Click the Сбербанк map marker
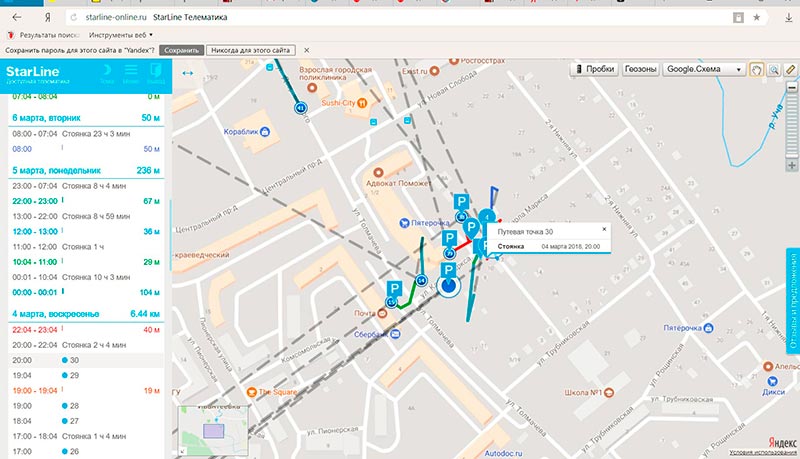The height and width of the screenshot is (459, 800). [x=395, y=334]
